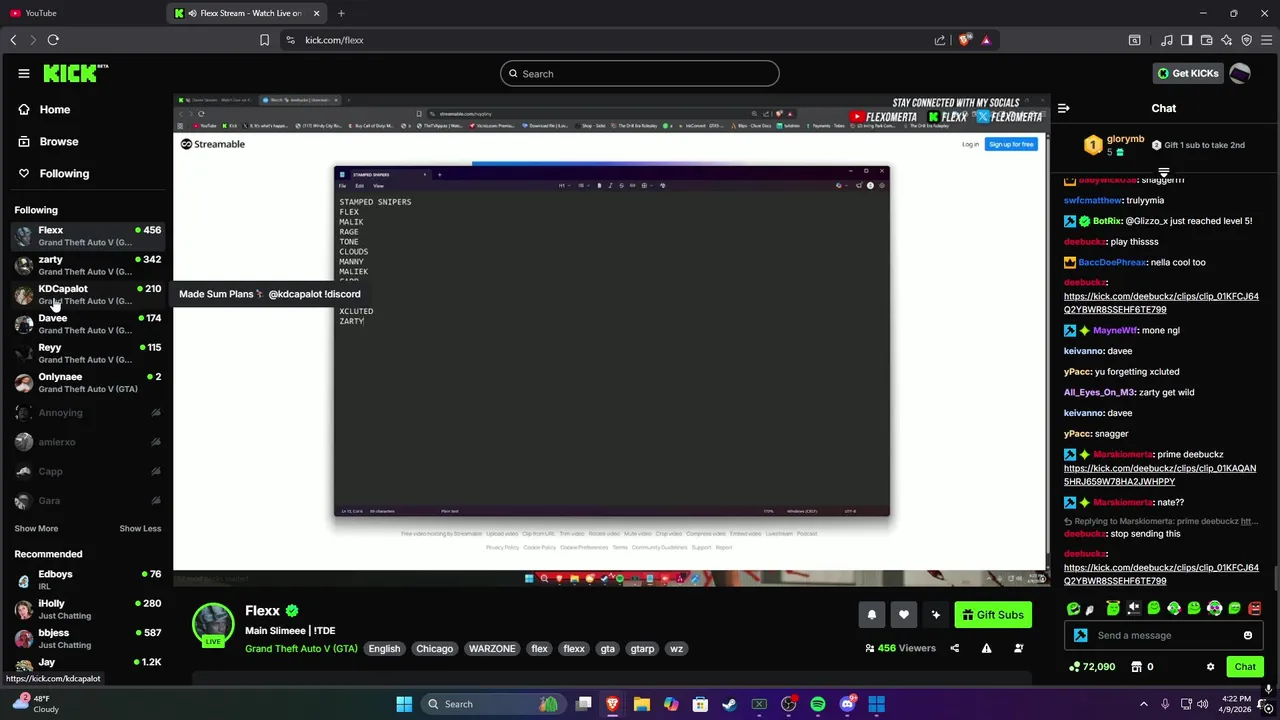Click the muted speaker emote in chat bar
Image resolution: width=1280 pixels, height=720 pixels.
pyautogui.click(x=1134, y=608)
